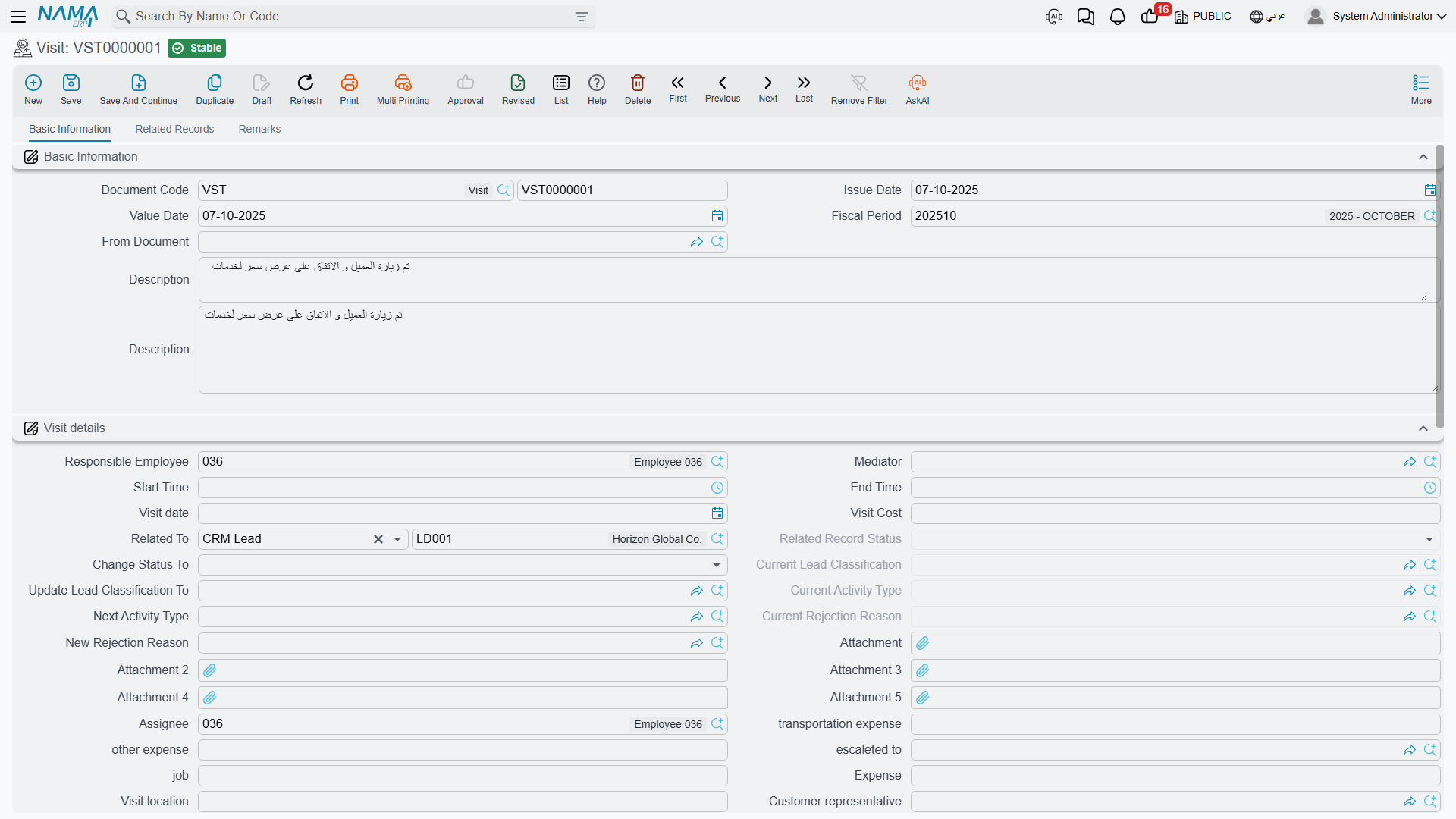Click the Draft toolbar button
Viewport: 1456px width, 819px height.
(x=262, y=89)
